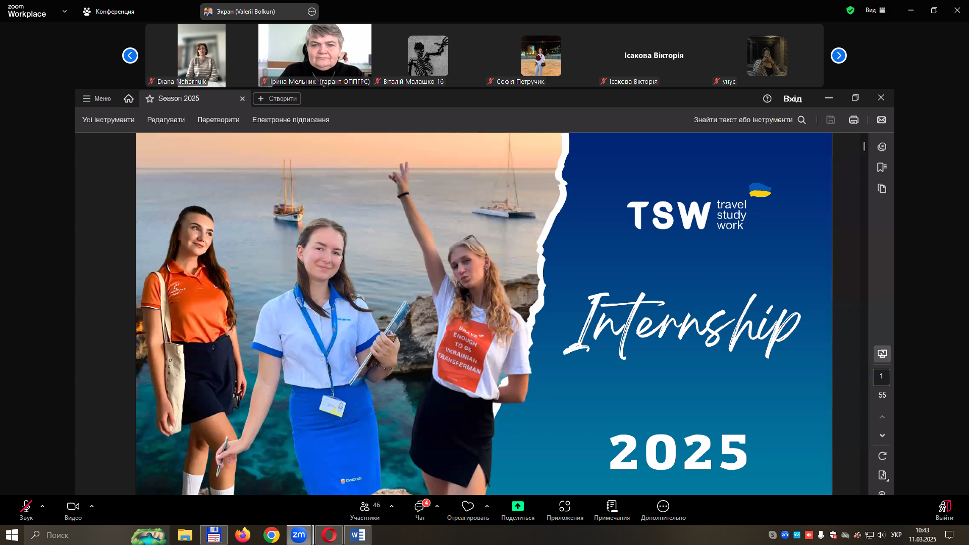Click the current page number field

point(882,376)
